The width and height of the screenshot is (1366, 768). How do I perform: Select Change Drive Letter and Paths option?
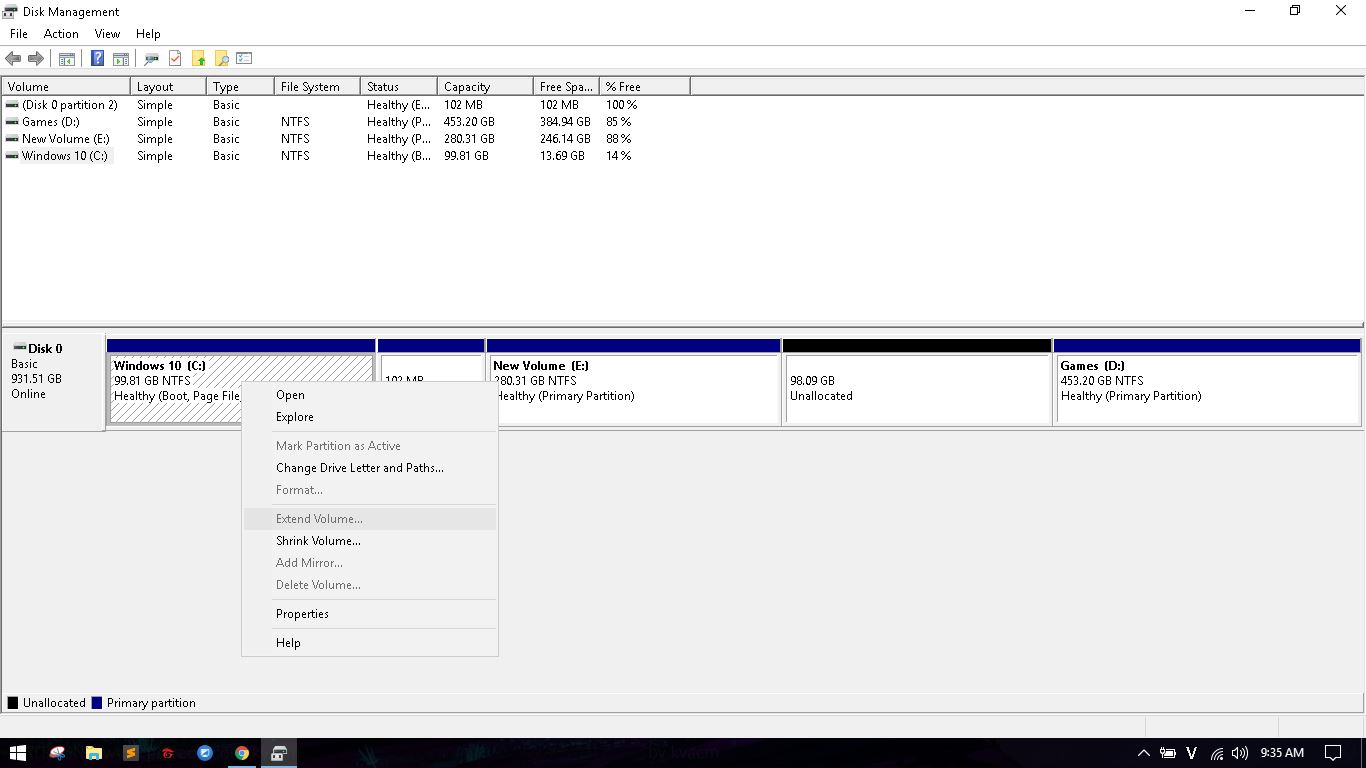pyautogui.click(x=359, y=468)
